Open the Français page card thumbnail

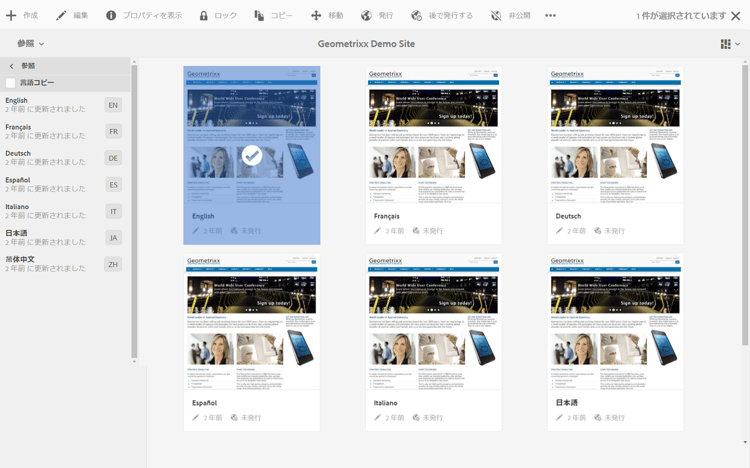[x=433, y=135]
